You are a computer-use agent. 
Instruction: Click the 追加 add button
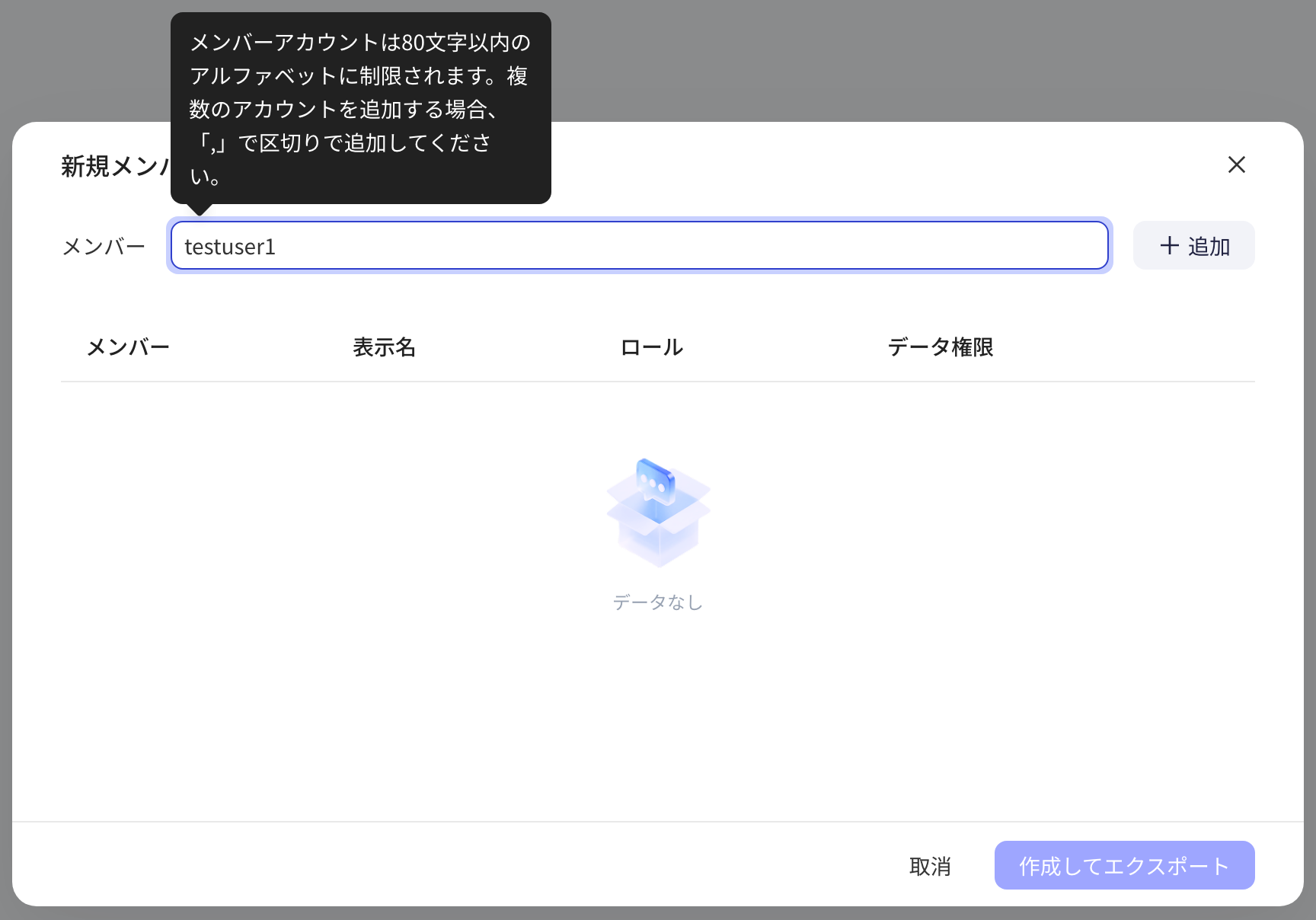[1193, 245]
